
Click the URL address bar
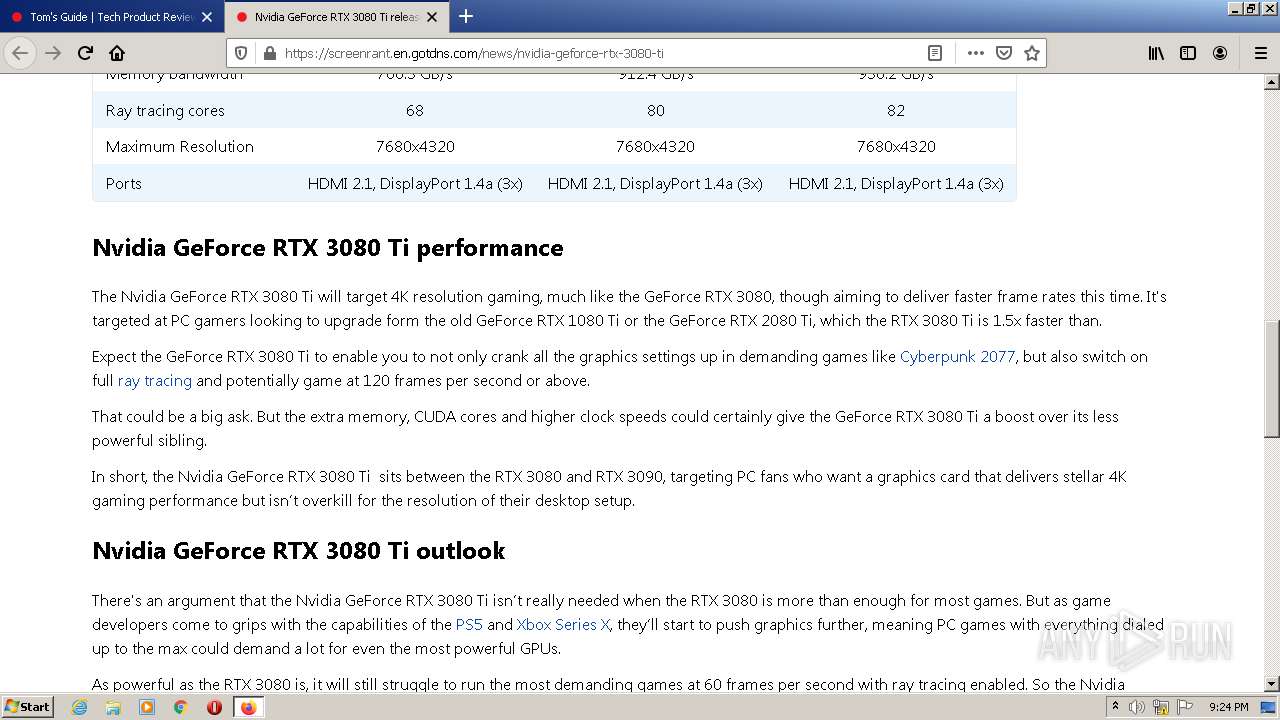tap(600, 53)
